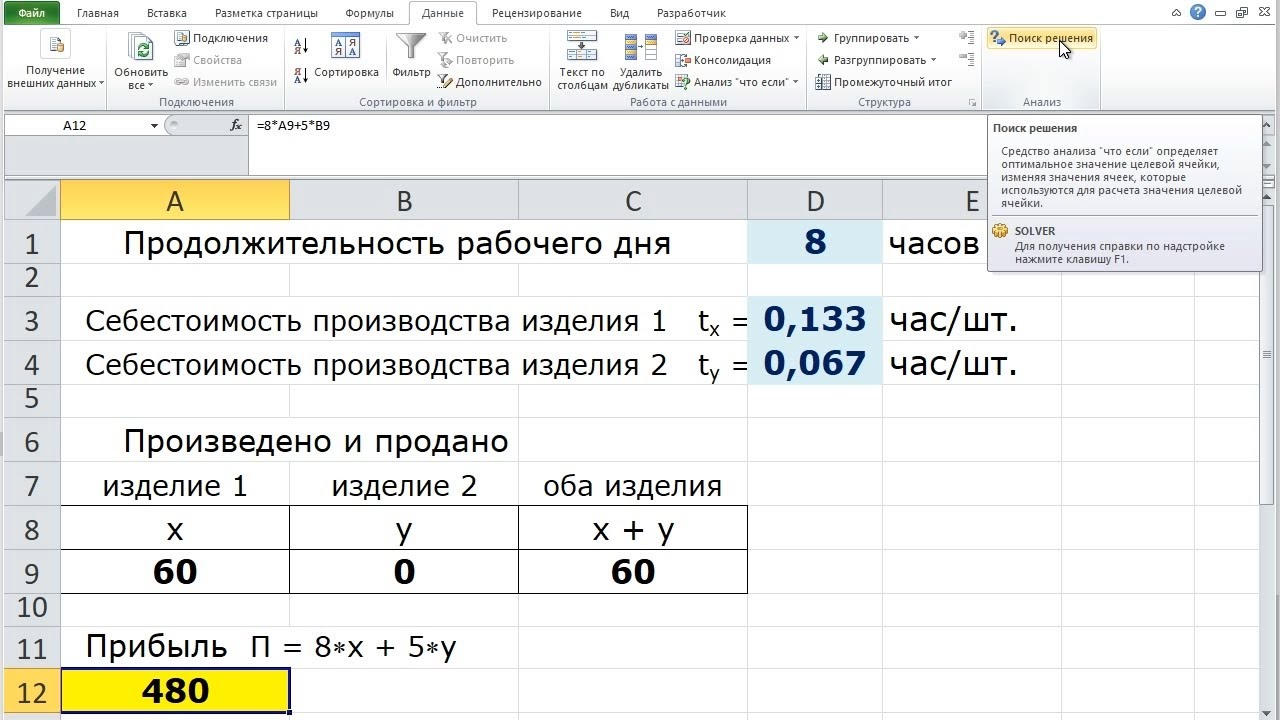Open Excel help question mark
1280x720 pixels.
click(1199, 12)
